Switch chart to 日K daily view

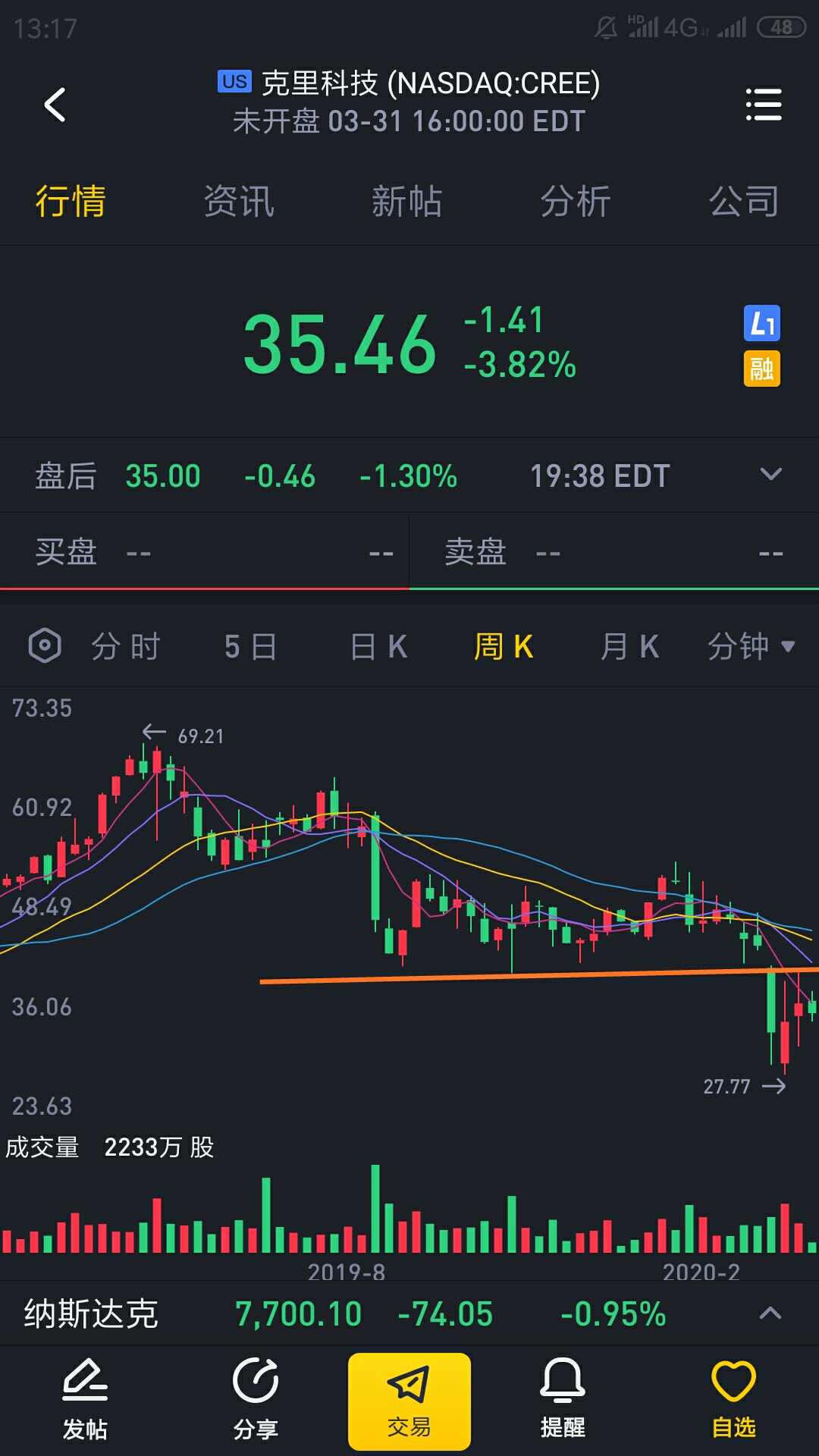coord(378,647)
